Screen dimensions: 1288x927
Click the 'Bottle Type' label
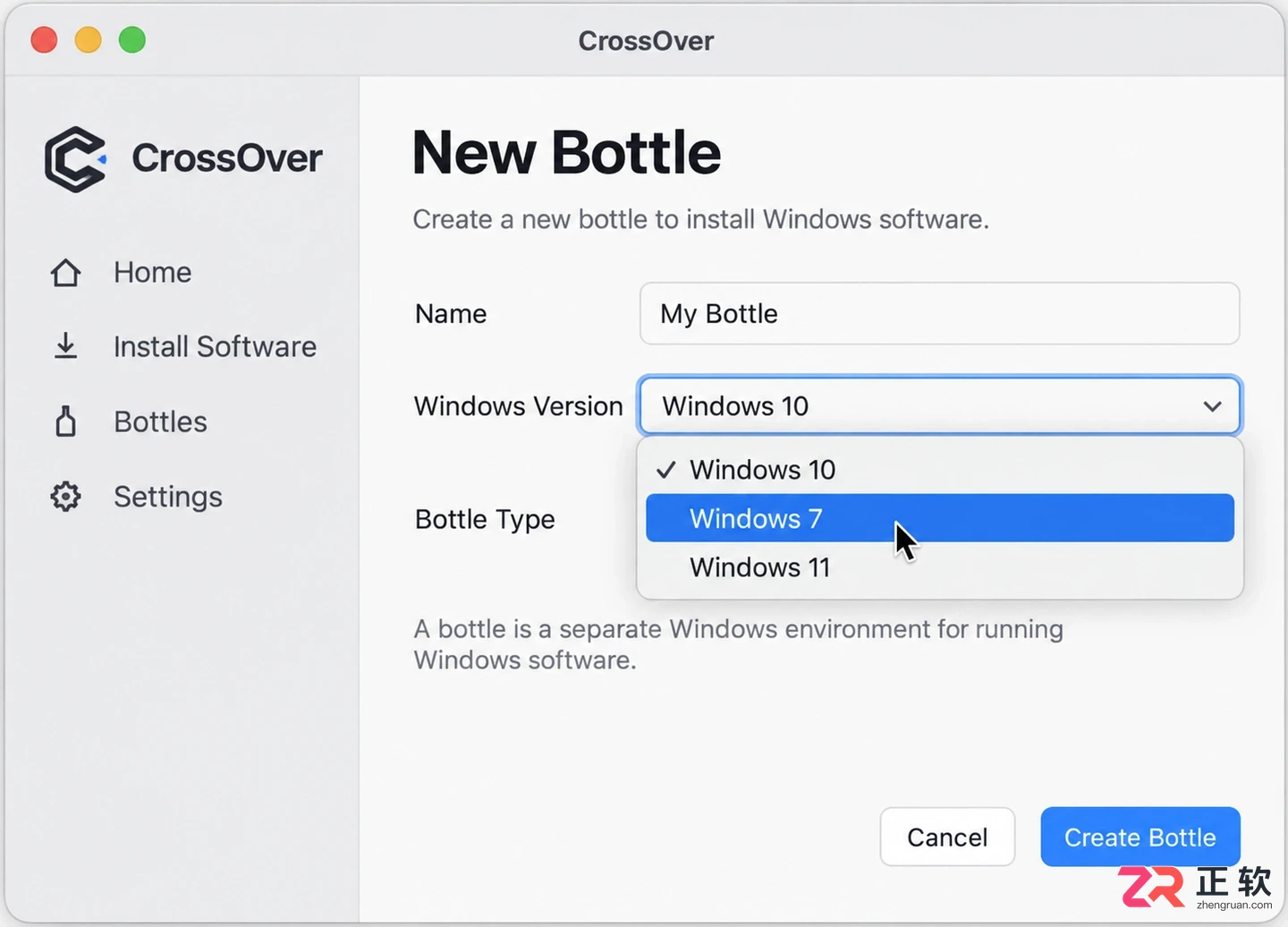485,520
